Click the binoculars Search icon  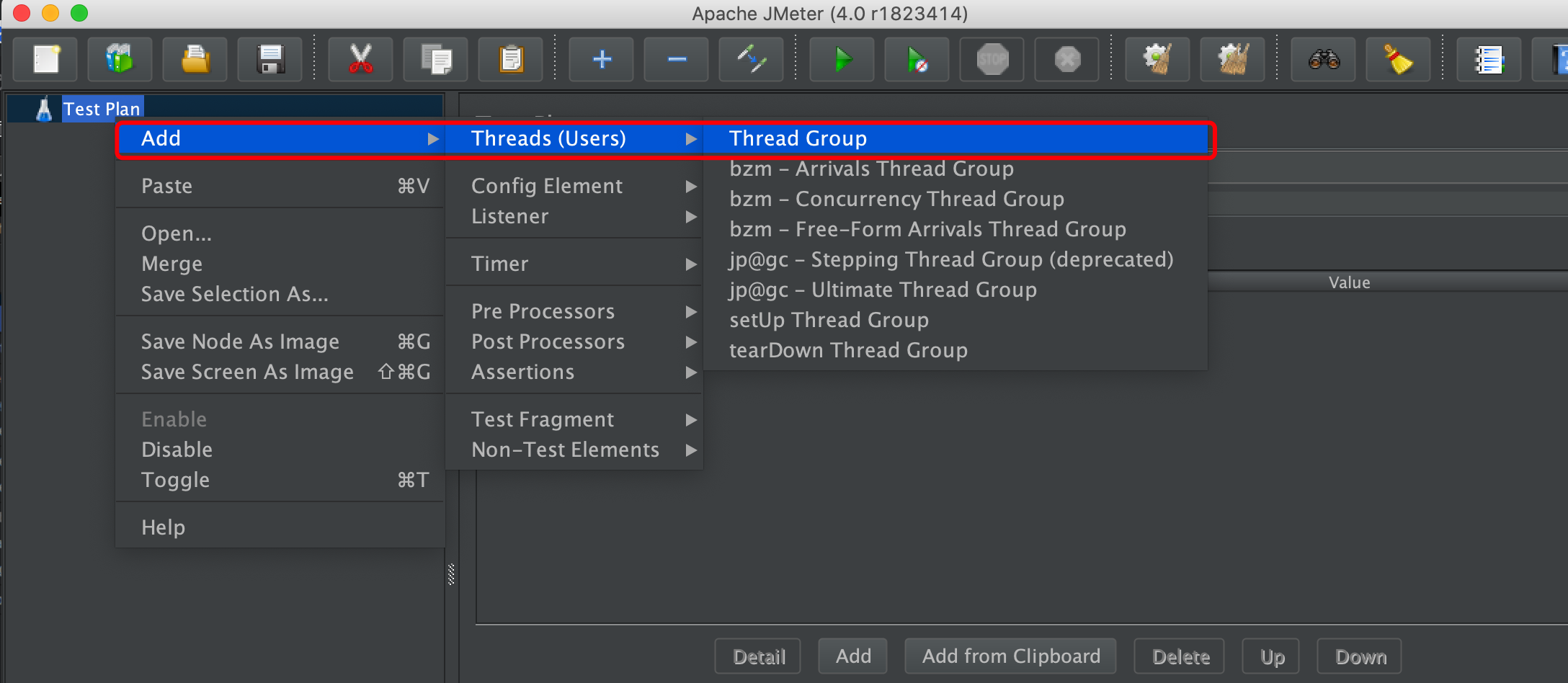(x=1323, y=59)
